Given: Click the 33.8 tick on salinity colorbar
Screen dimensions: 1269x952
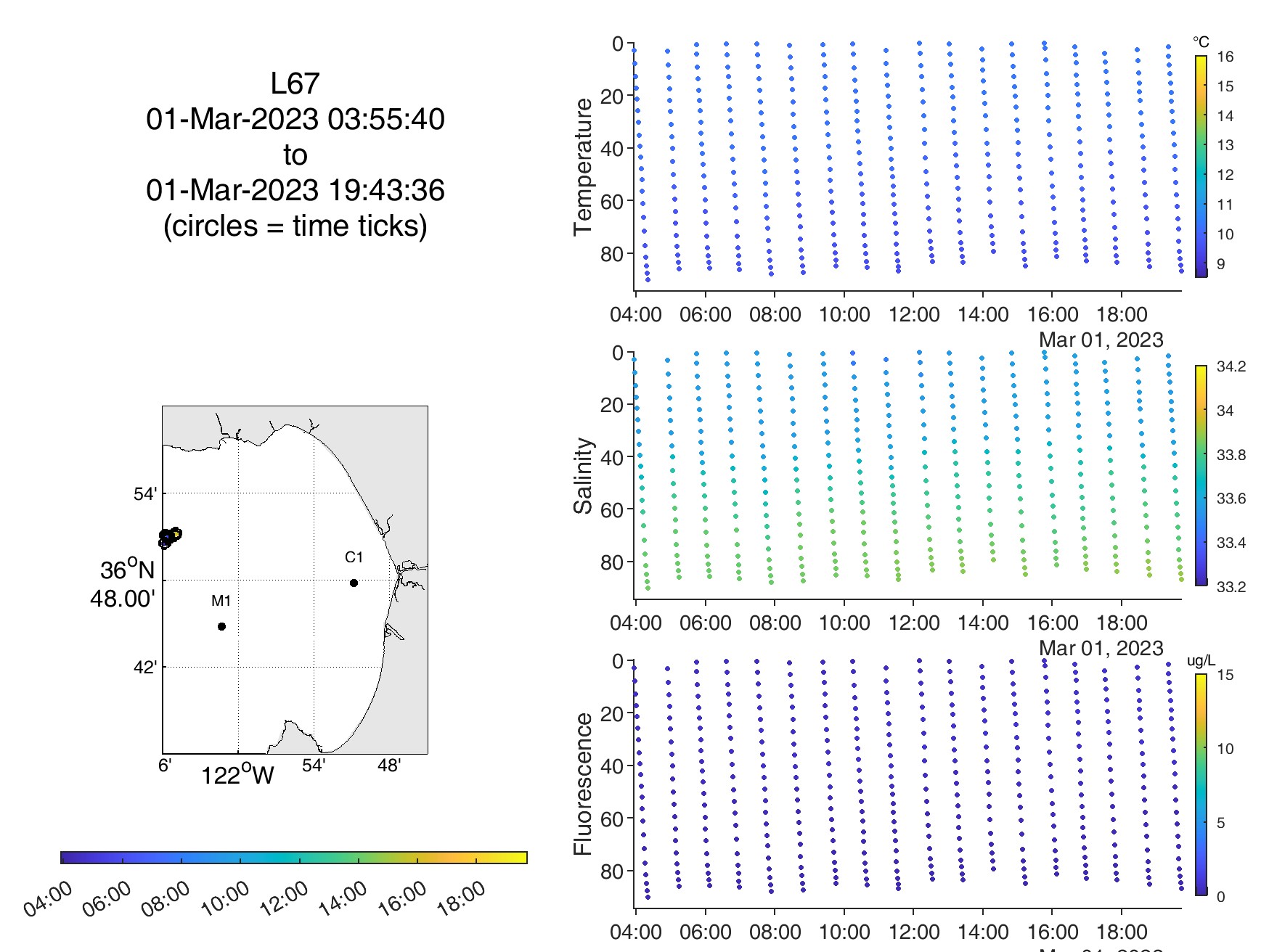Looking at the screenshot, I should 1231,455.
